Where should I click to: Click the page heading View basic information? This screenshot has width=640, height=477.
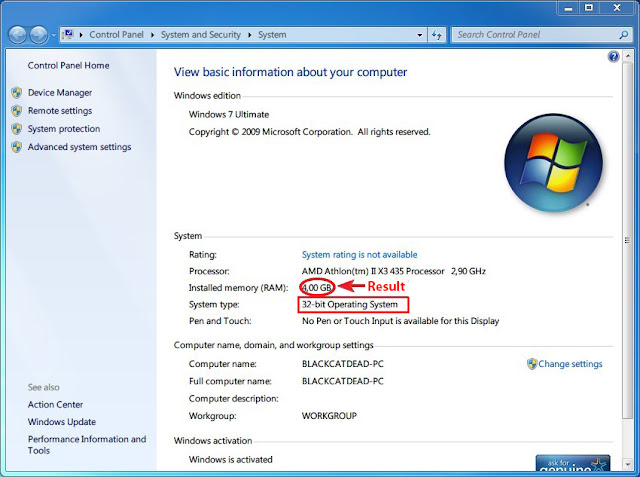(x=290, y=72)
